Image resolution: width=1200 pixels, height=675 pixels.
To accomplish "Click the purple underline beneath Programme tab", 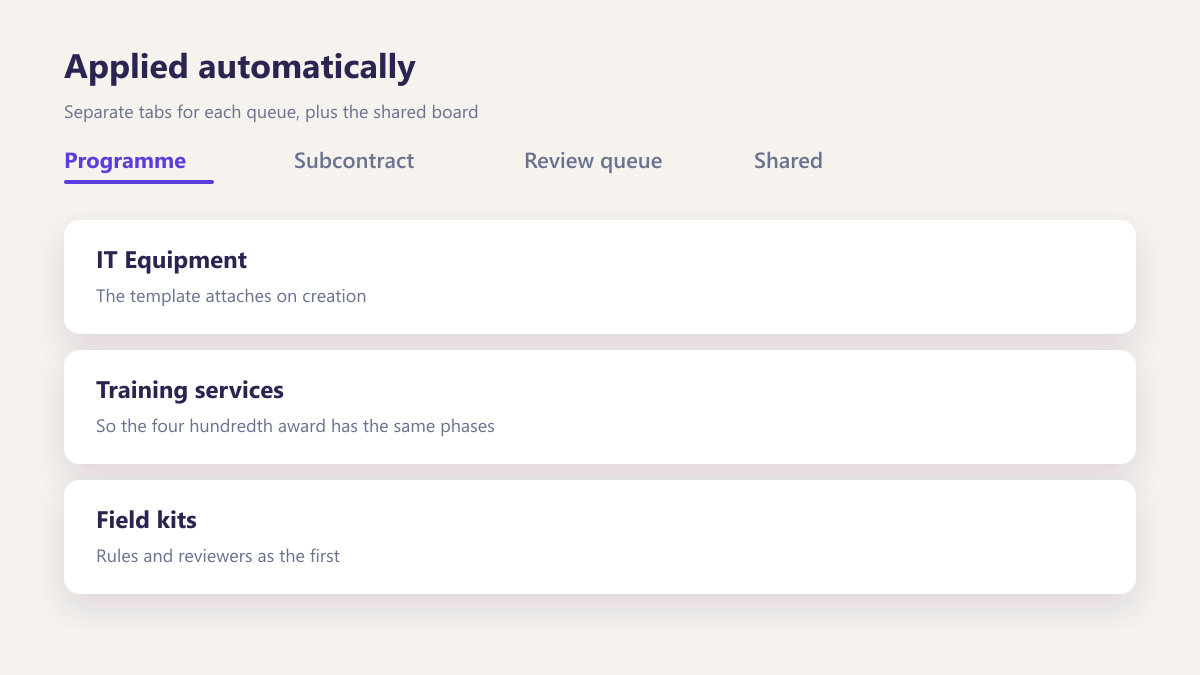I will [139, 182].
